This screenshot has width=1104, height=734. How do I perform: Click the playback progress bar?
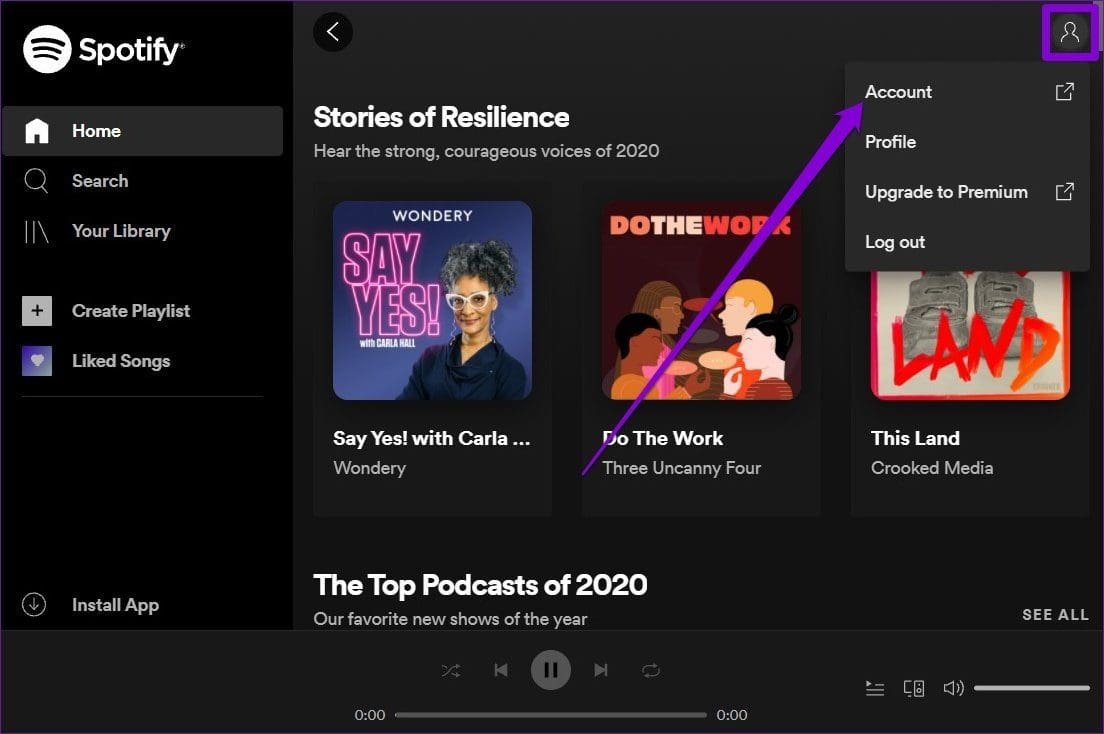pos(551,715)
